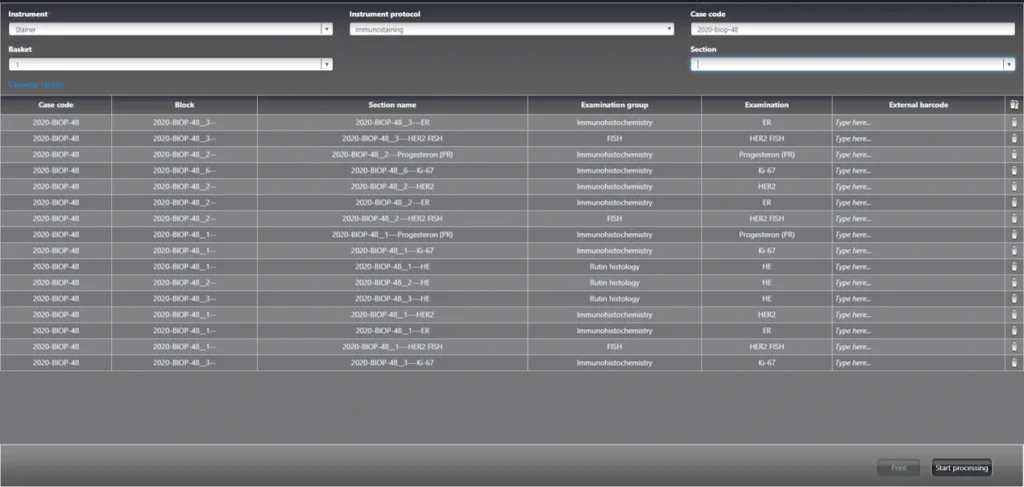
Task: Delete the 2020-BIOP-48_3---ER section row
Action: pos(1014,122)
